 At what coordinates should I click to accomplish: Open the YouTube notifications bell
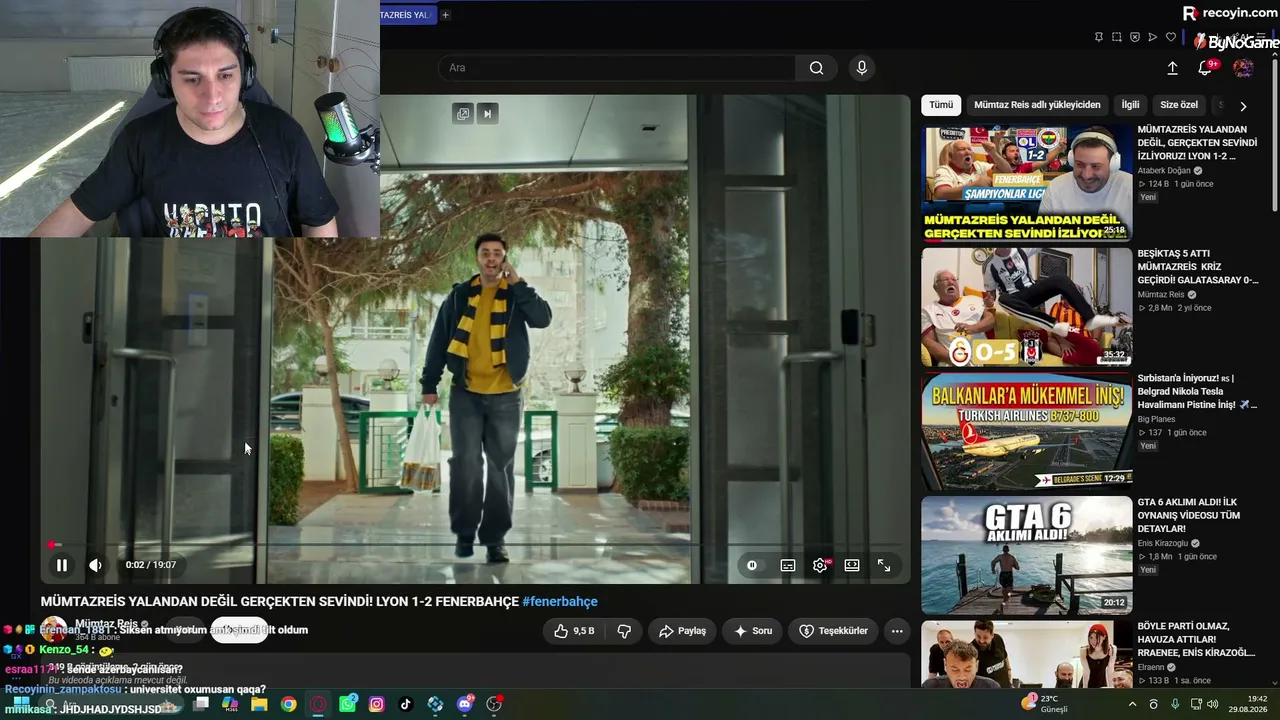click(1206, 68)
